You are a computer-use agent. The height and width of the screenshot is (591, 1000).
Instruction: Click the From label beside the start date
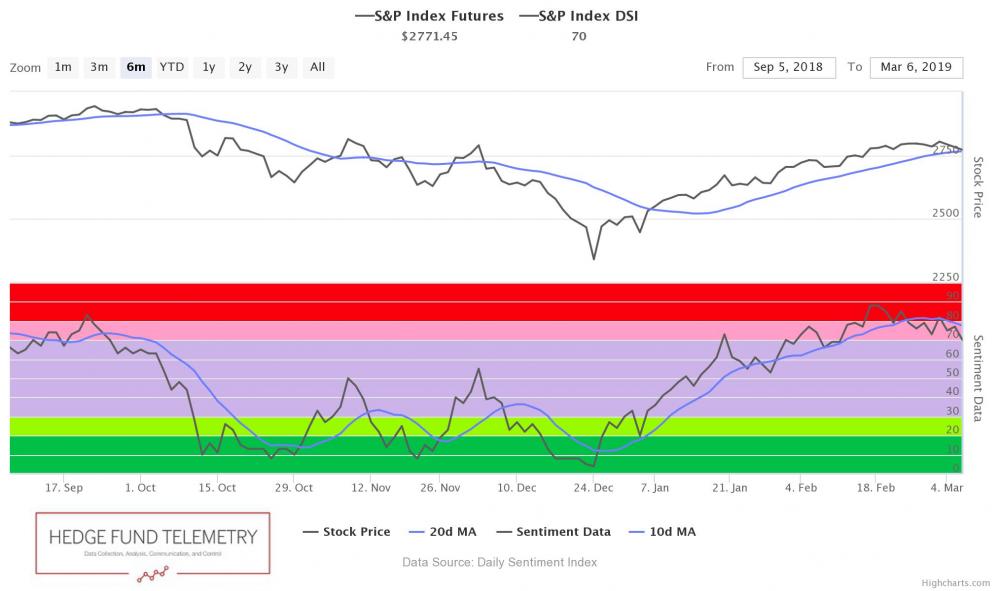point(720,67)
